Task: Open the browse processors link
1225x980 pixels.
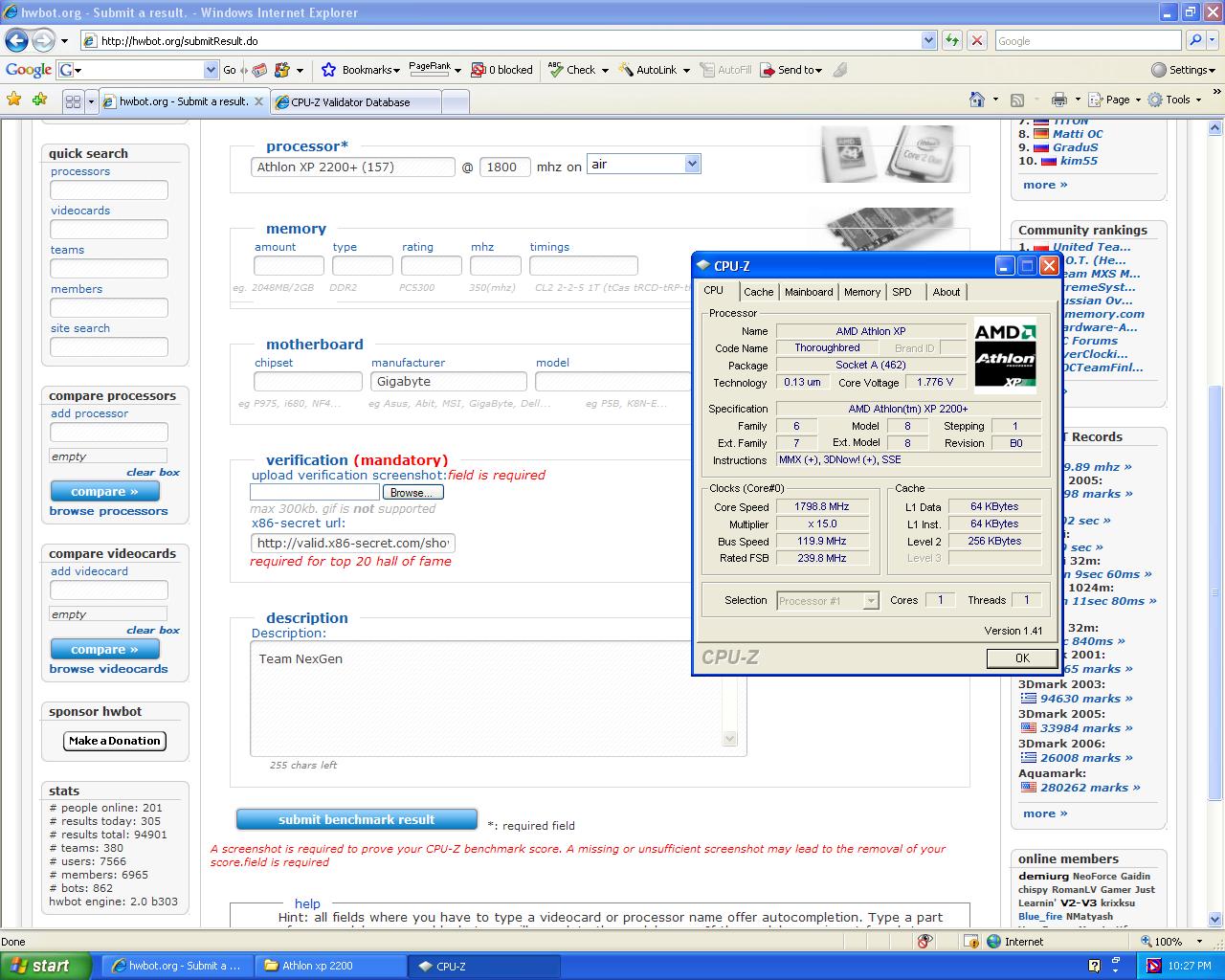Action: pos(108,511)
